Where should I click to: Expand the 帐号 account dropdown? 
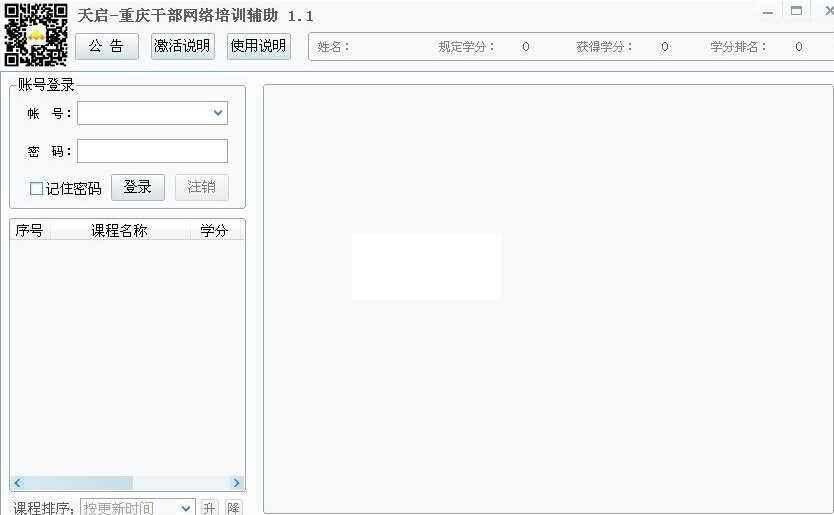(218, 113)
